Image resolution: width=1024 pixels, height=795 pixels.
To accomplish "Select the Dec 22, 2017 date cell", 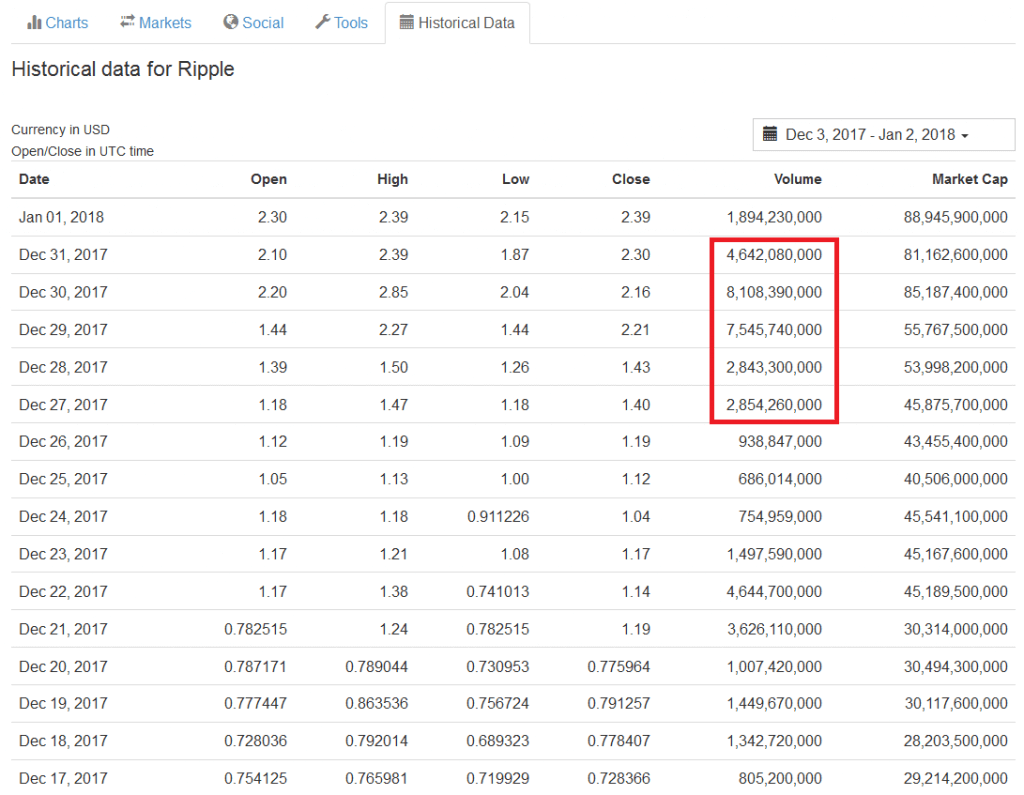I will click(63, 591).
